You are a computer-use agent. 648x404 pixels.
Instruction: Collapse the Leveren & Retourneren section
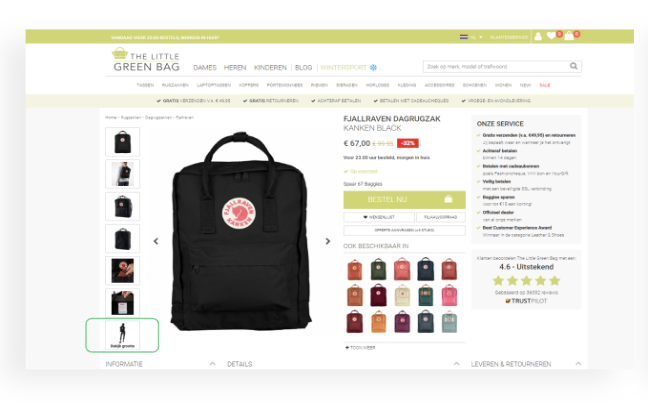[x=578, y=364]
